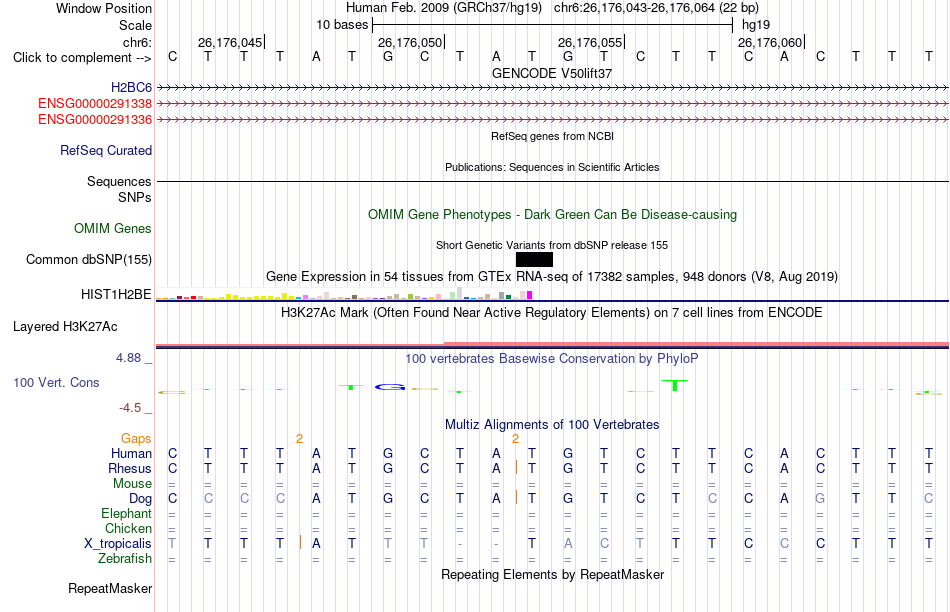Click the Mouse species row label
The height and width of the screenshot is (612, 950).
132,484
